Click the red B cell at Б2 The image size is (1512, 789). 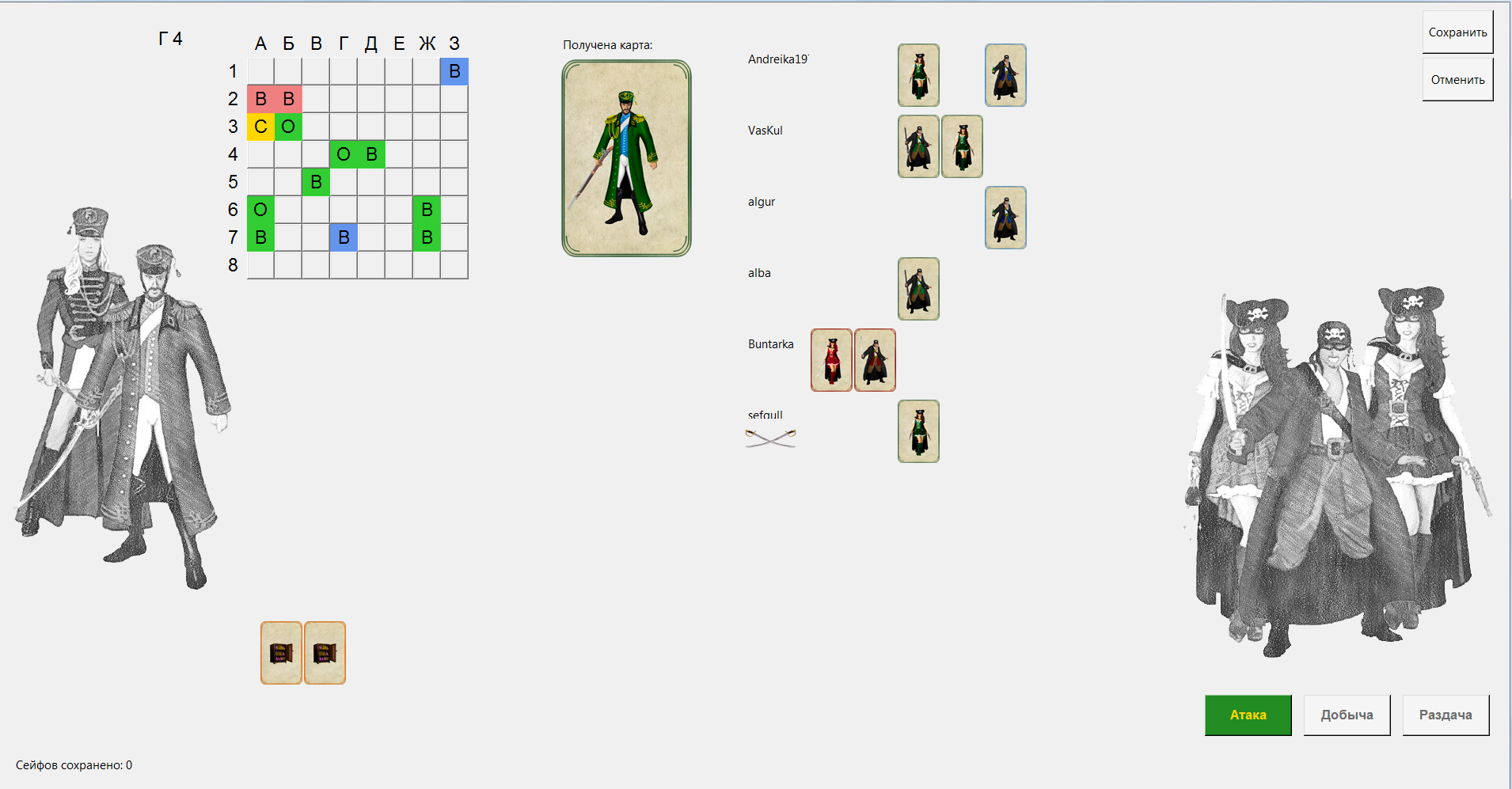coord(288,99)
